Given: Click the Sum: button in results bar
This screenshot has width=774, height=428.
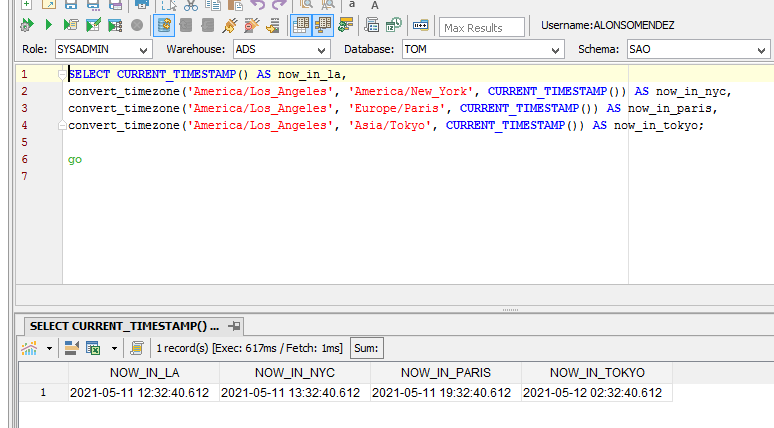Looking at the screenshot, I should coord(366,348).
